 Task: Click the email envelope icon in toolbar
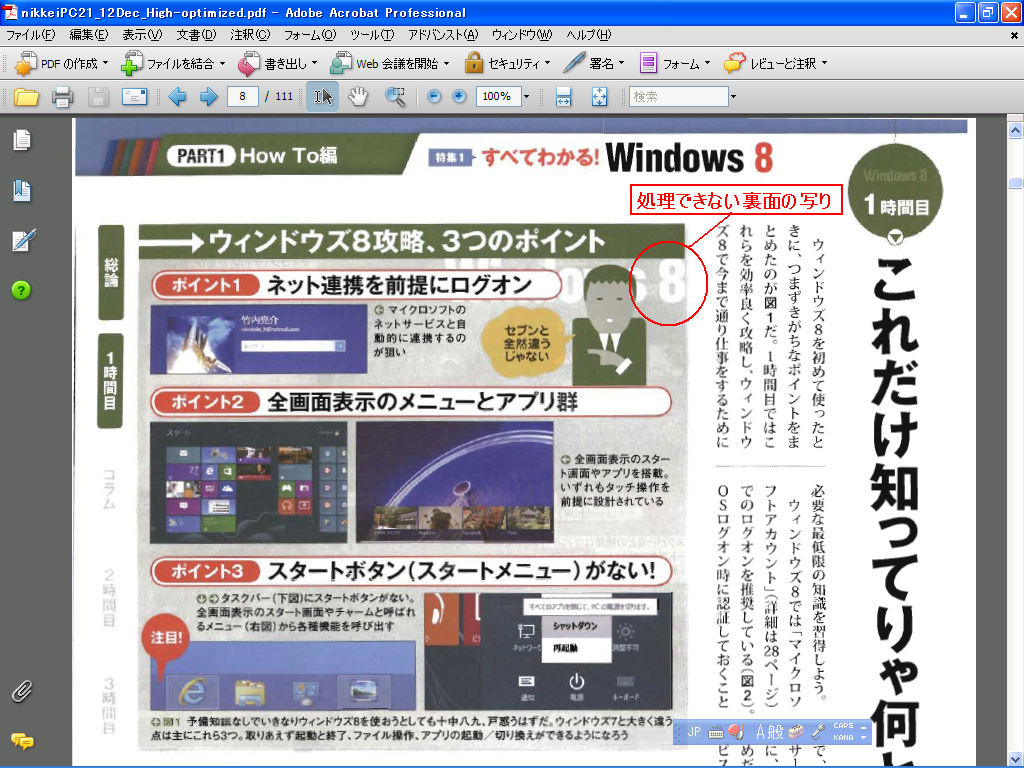[x=134, y=97]
